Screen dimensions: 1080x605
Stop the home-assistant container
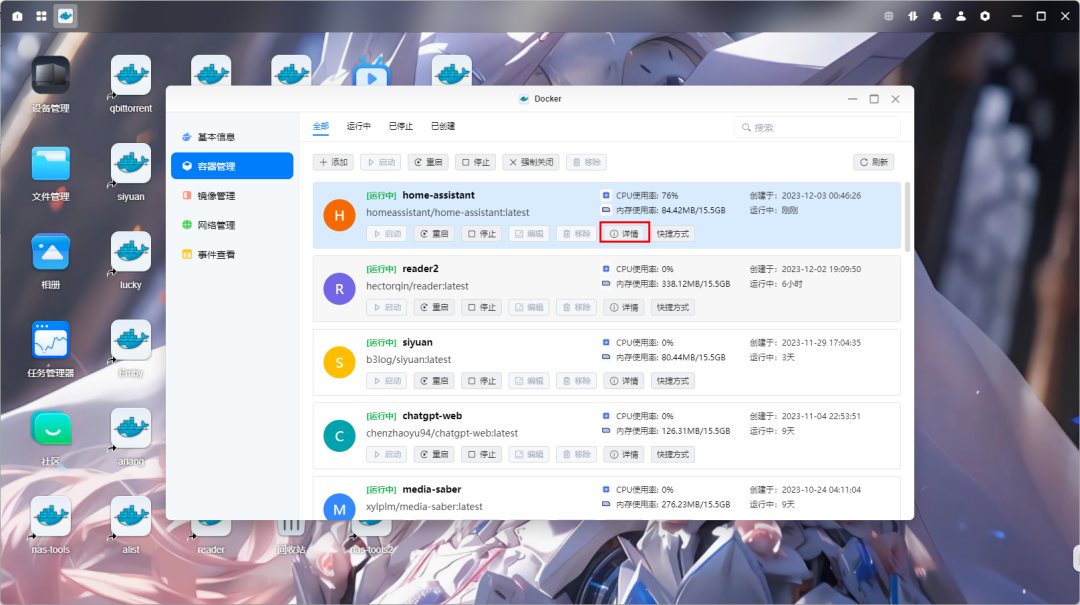481,234
